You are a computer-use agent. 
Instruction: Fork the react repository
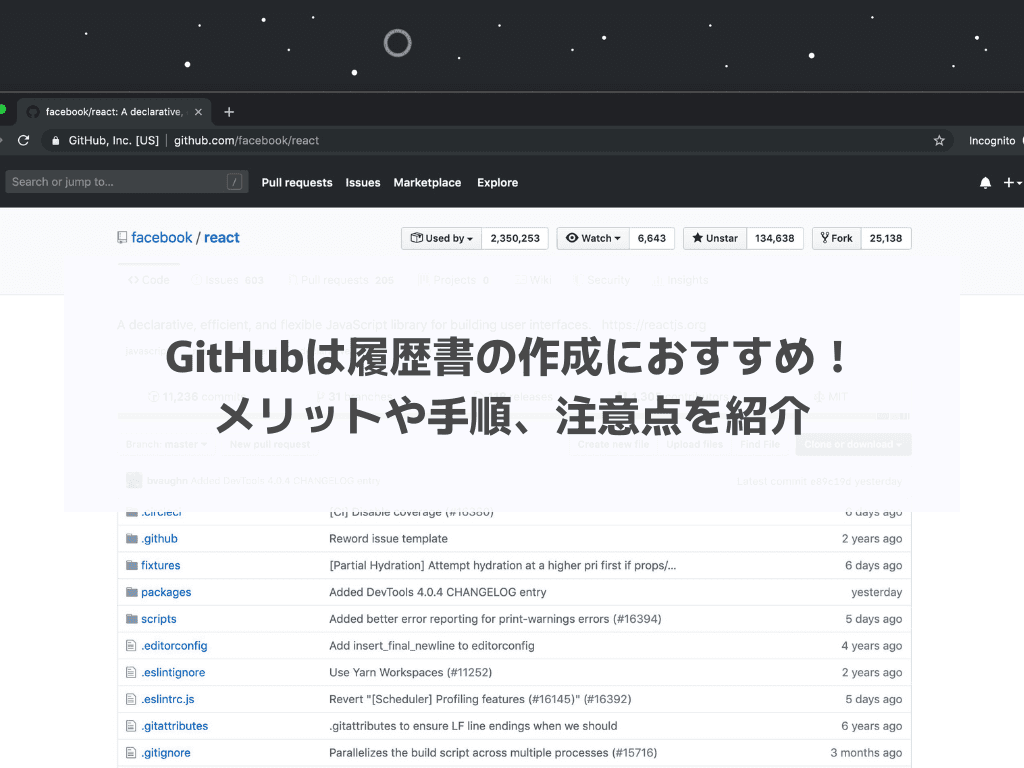[x=835, y=238]
